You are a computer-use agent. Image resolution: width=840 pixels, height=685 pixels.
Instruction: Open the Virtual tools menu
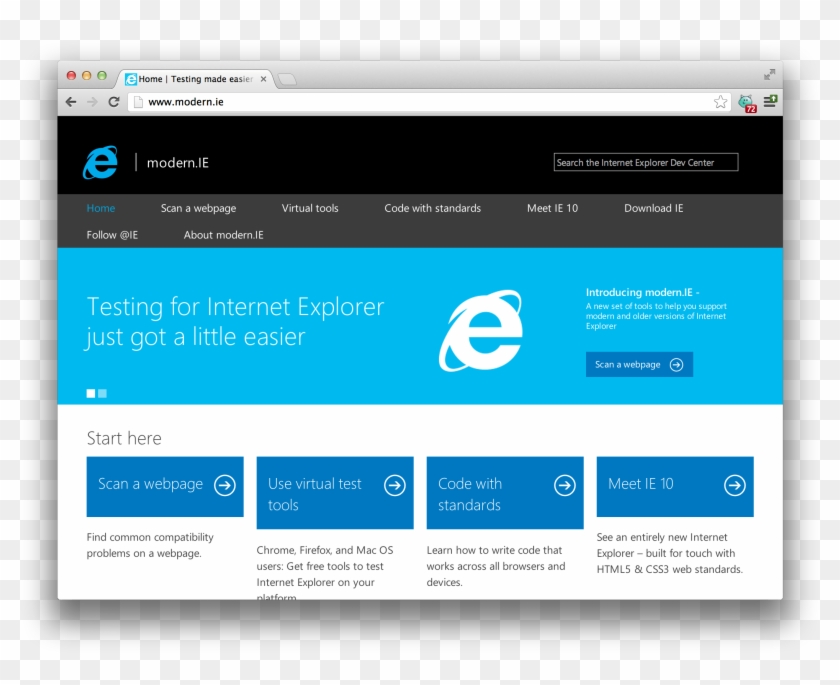point(310,208)
